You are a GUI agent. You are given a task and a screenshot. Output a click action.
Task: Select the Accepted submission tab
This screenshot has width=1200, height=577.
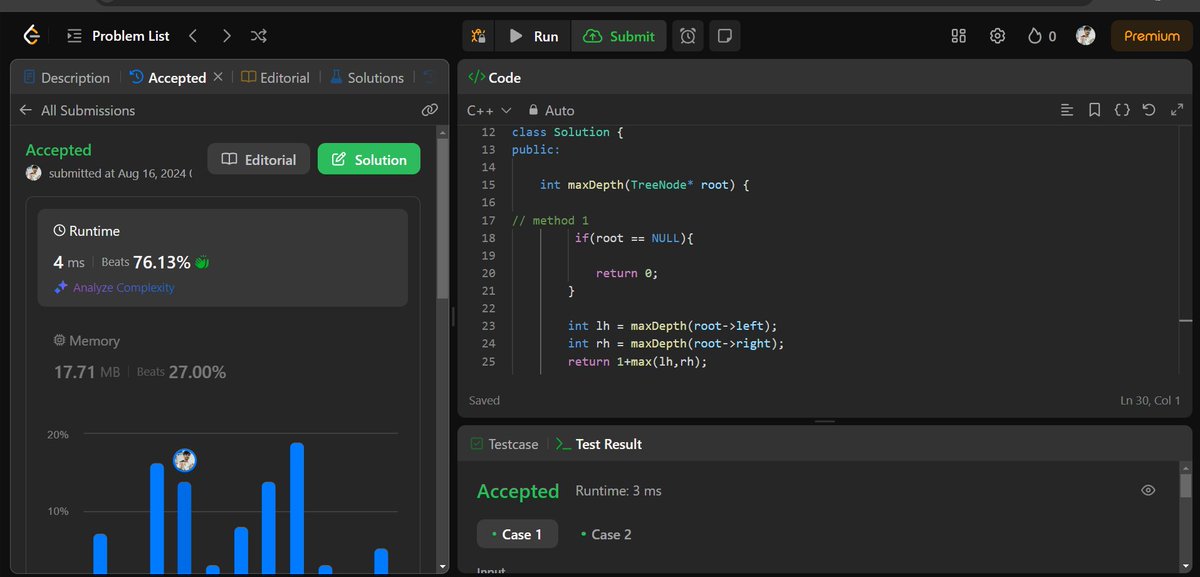(x=168, y=77)
